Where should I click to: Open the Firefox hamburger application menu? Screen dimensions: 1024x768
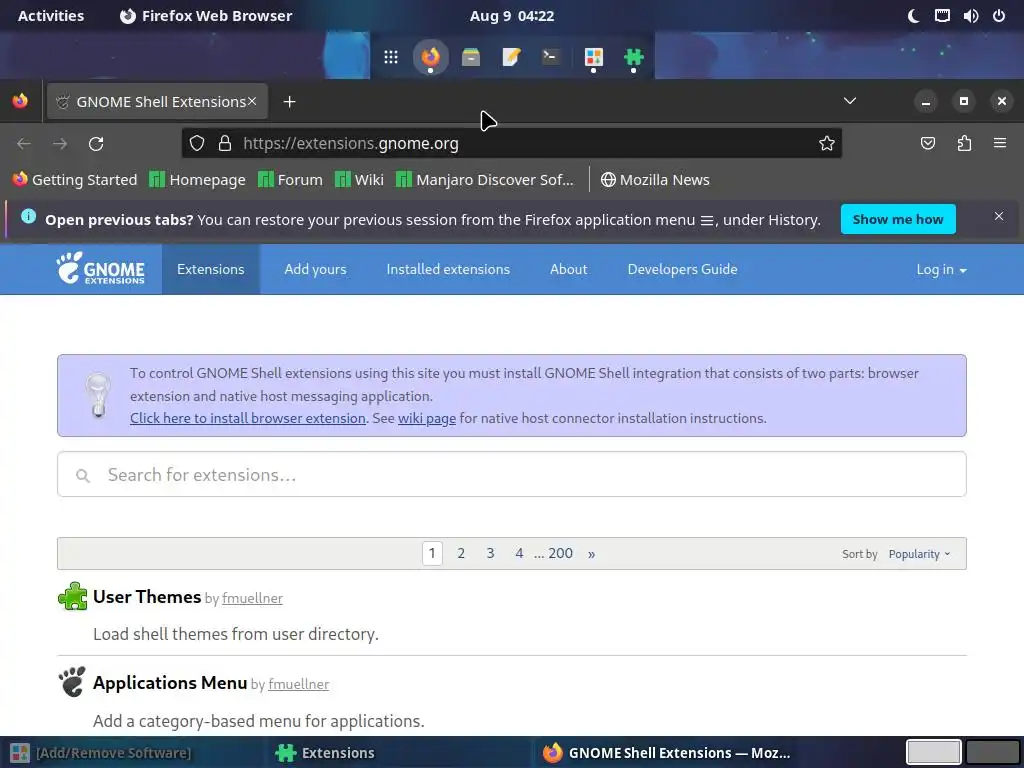point(1000,143)
